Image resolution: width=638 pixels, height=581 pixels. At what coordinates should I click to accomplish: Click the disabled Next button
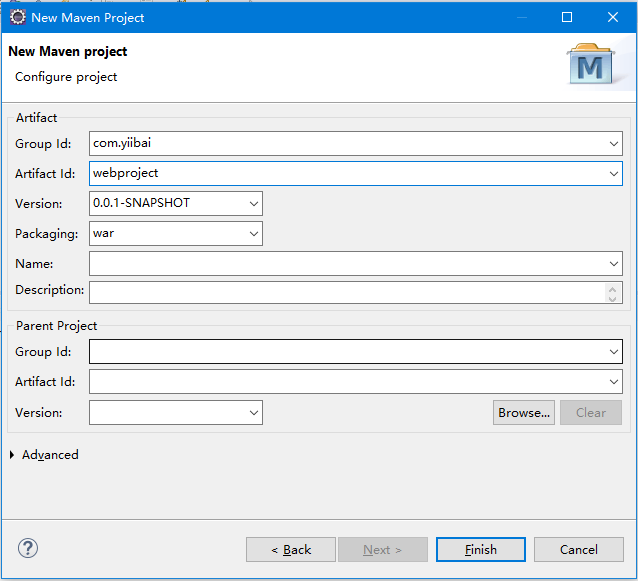(x=382, y=550)
